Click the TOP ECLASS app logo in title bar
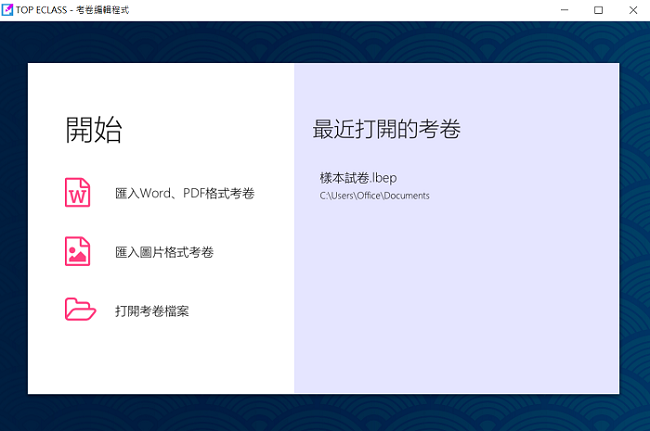The width and height of the screenshot is (650, 431). point(8,9)
